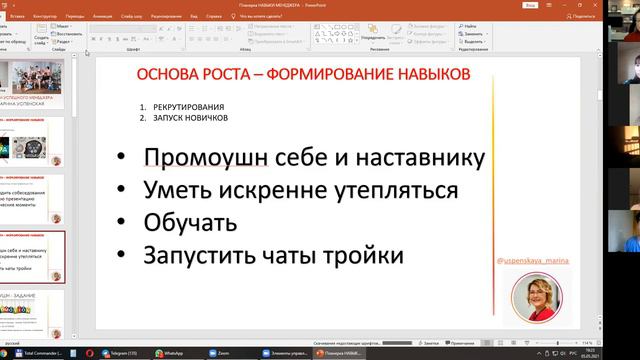640x360 pixels.
Task: Start slide show from status bar icon
Action: click(x=527, y=343)
